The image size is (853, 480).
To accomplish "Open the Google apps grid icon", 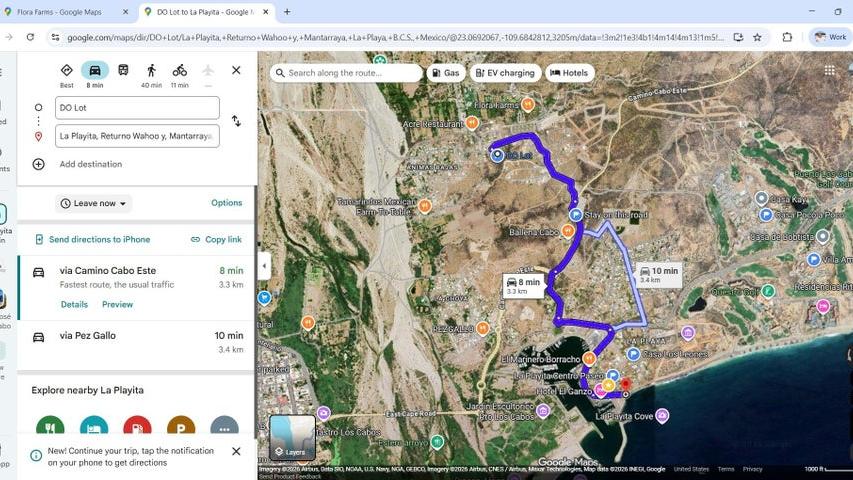I will (x=829, y=71).
